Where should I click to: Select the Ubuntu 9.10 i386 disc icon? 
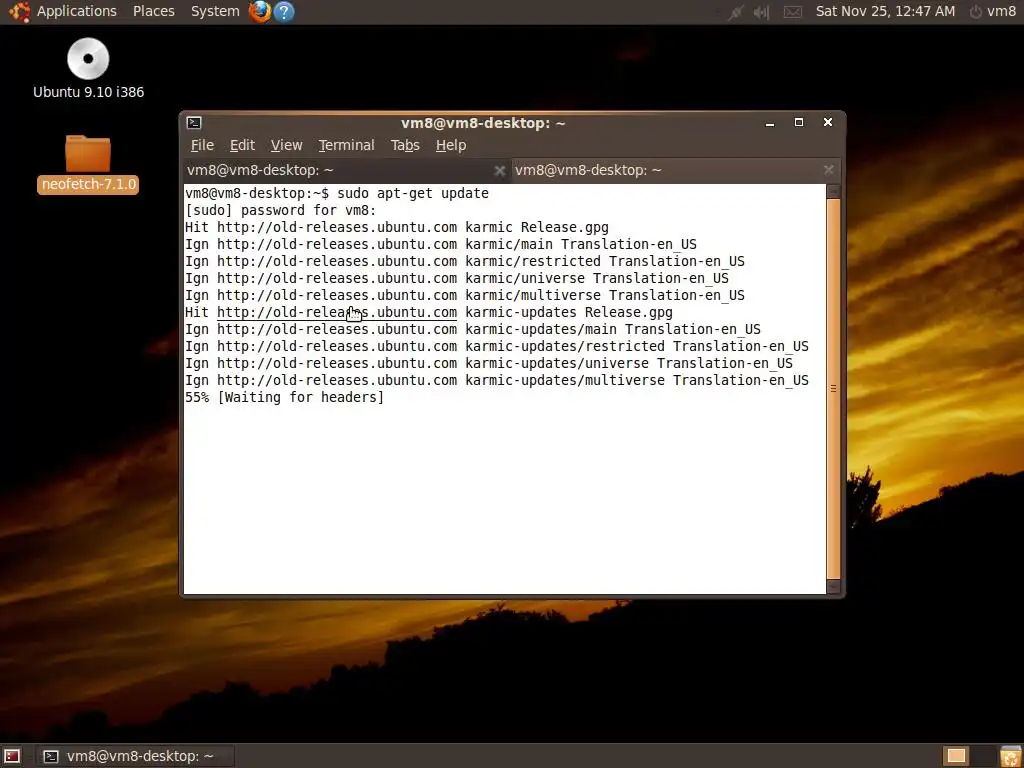click(88, 69)
